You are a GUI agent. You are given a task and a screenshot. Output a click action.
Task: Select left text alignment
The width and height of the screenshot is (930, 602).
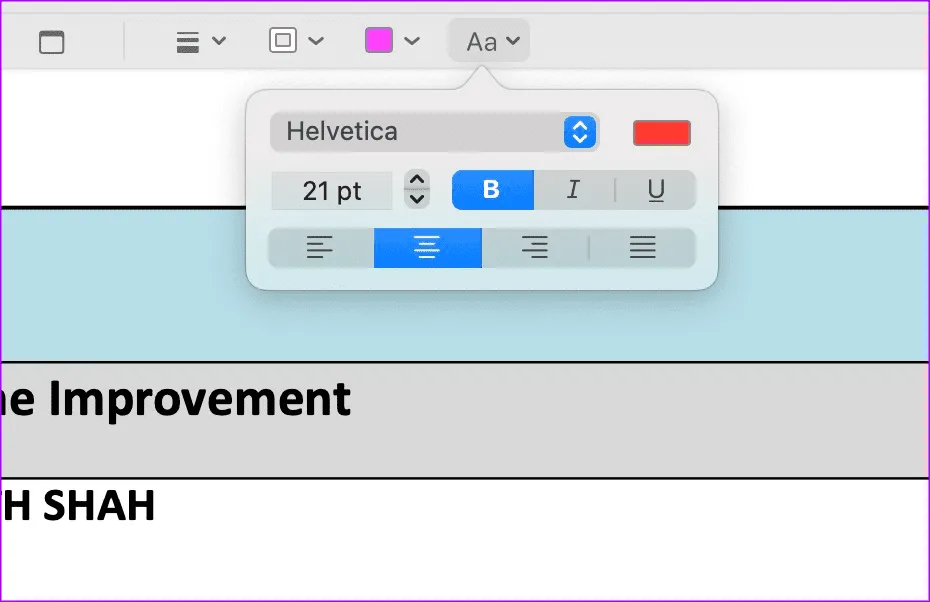coord(321,249)
